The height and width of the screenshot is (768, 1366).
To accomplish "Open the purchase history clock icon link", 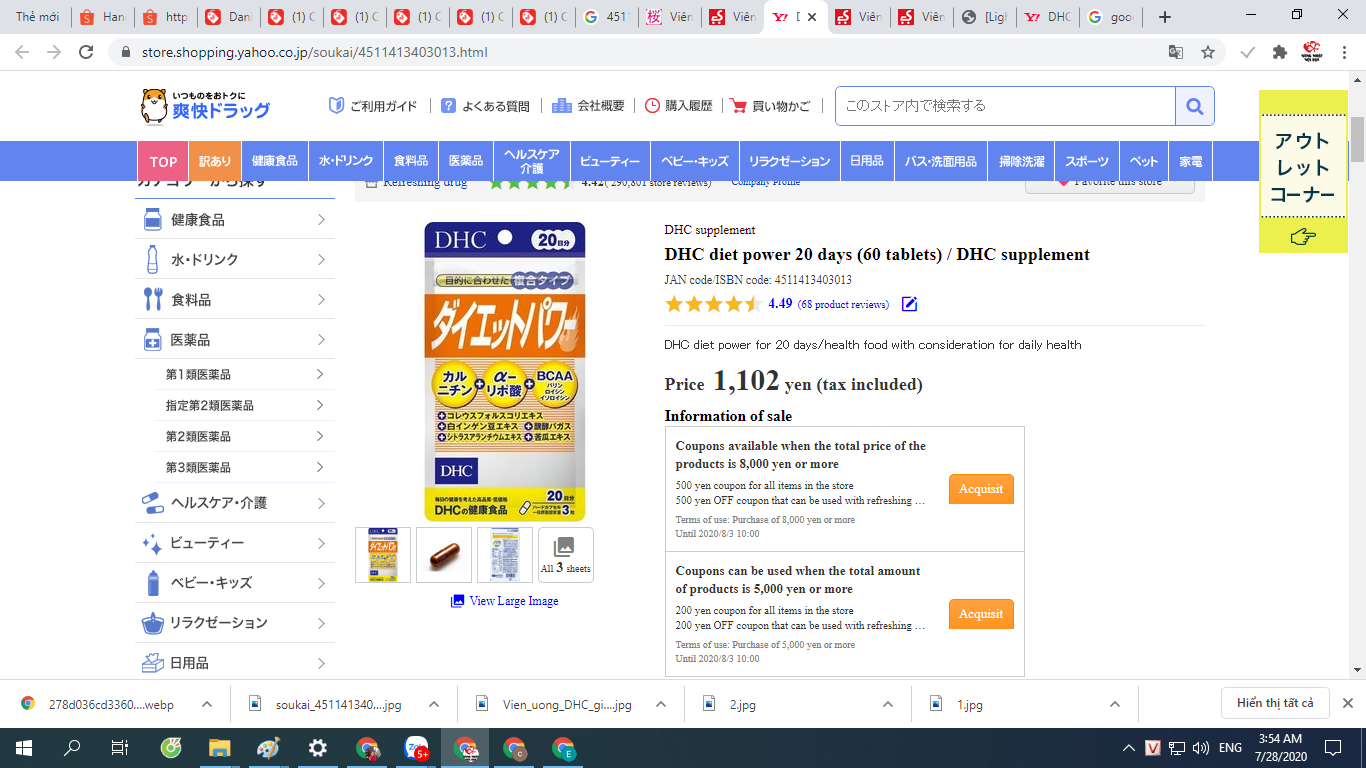I will pyautogui.click(x=679, y=106).
